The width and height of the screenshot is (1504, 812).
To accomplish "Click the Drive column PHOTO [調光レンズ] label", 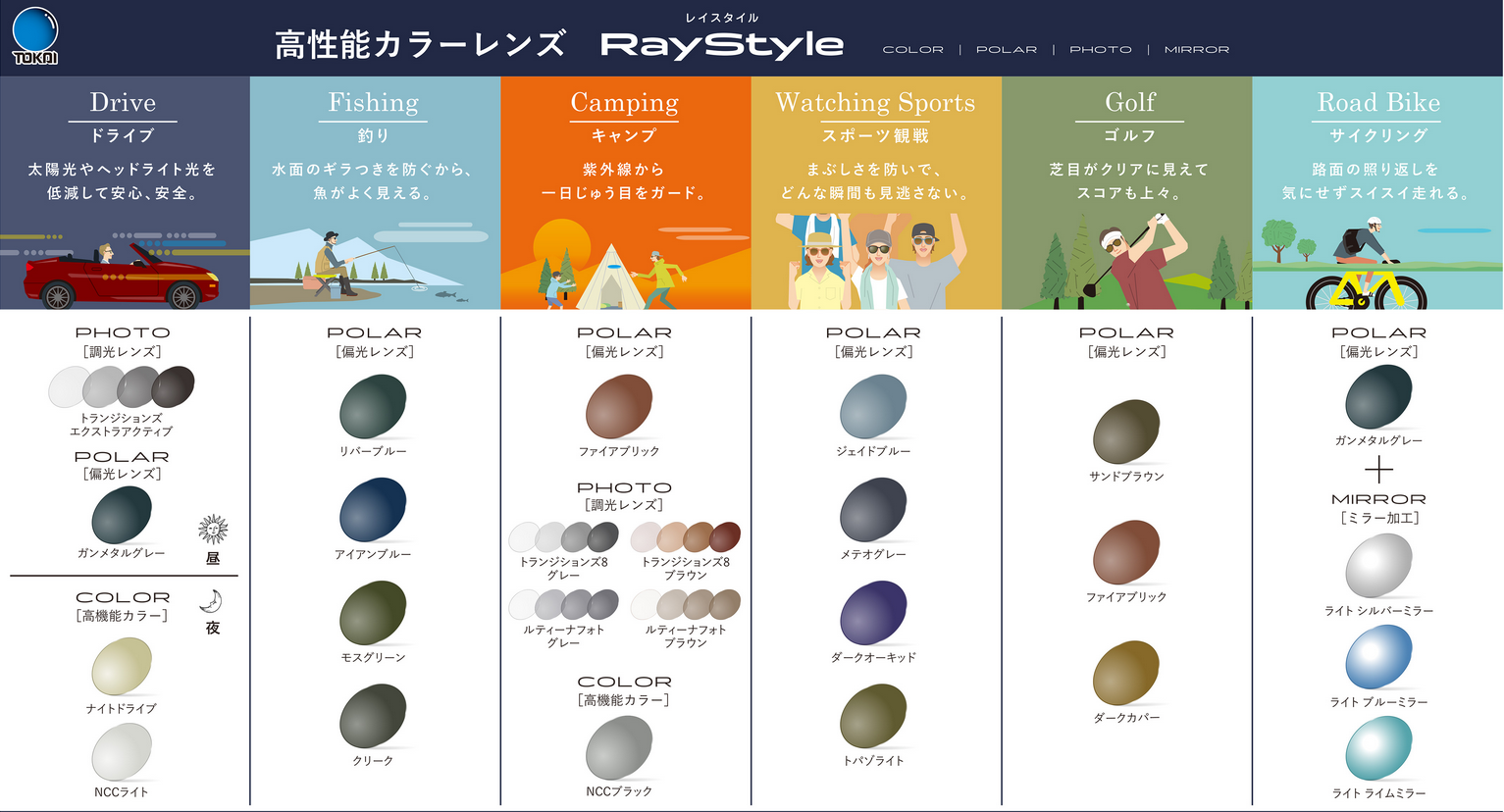I will 123,341.
